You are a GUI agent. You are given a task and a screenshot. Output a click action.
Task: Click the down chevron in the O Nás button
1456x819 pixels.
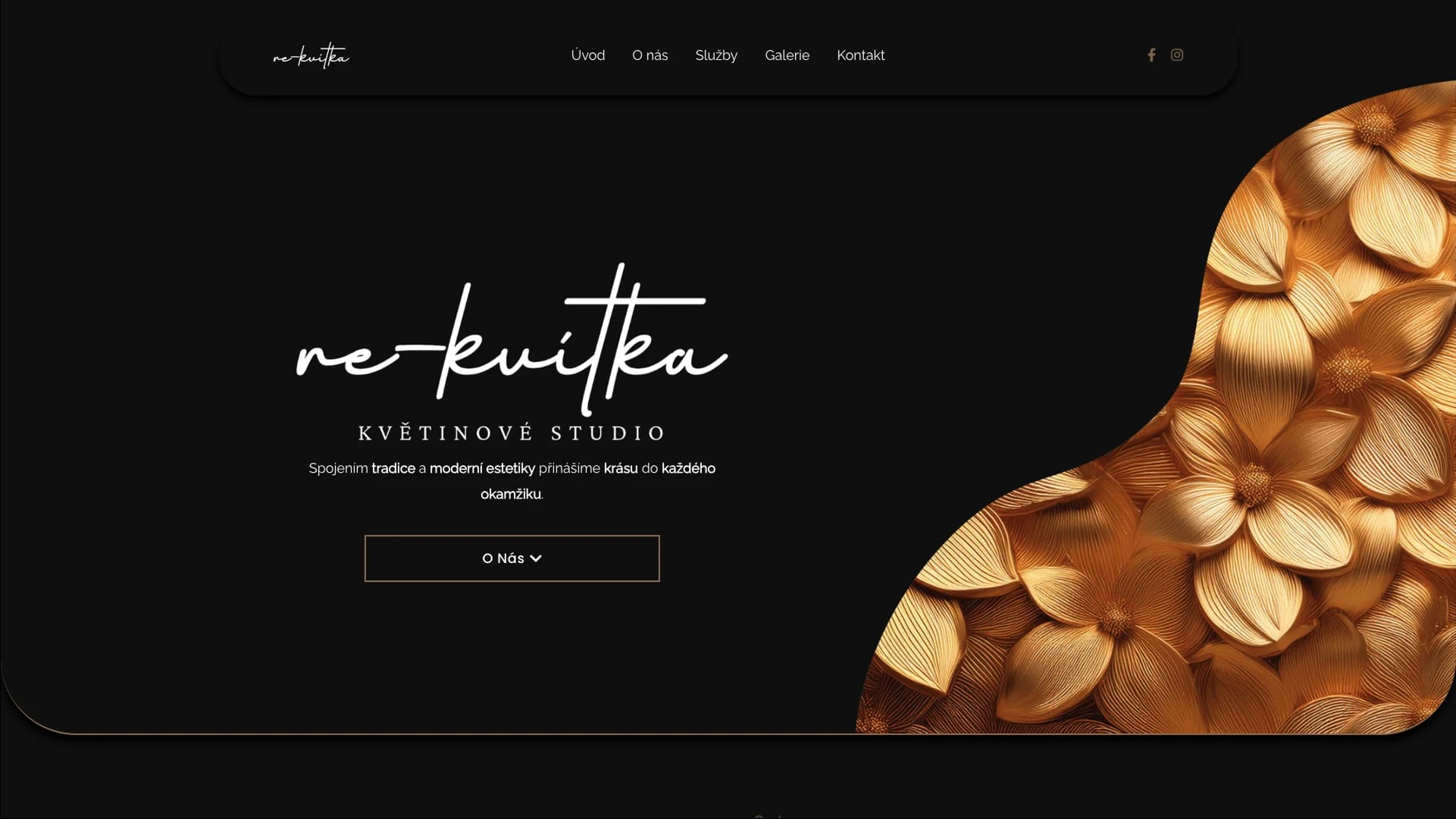pyautogui.click(x=536, y=558)
